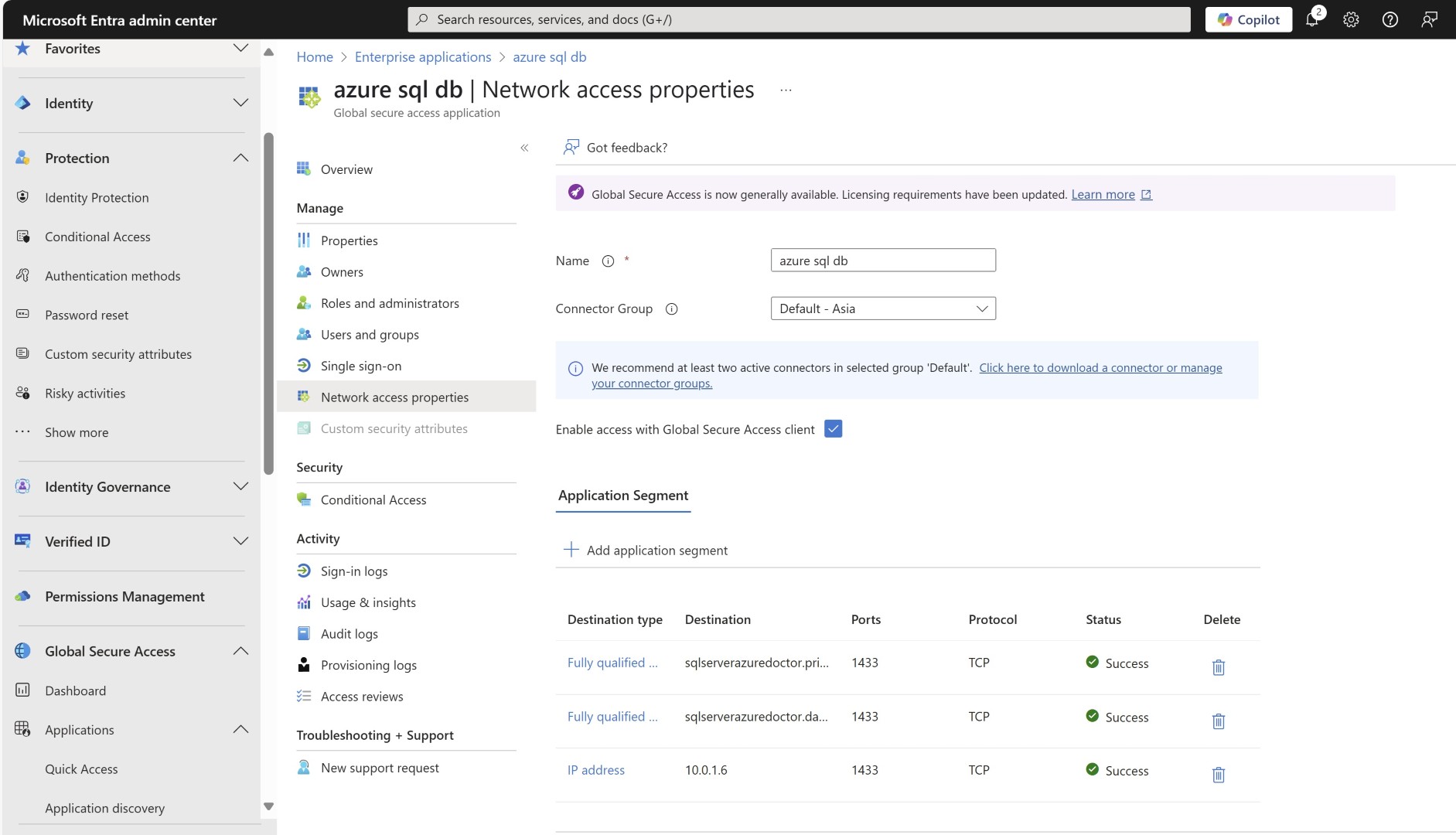Expand the Verified ID chevron
The height and width of the screenshot is (835, 1456).
(x=240, y=542)
